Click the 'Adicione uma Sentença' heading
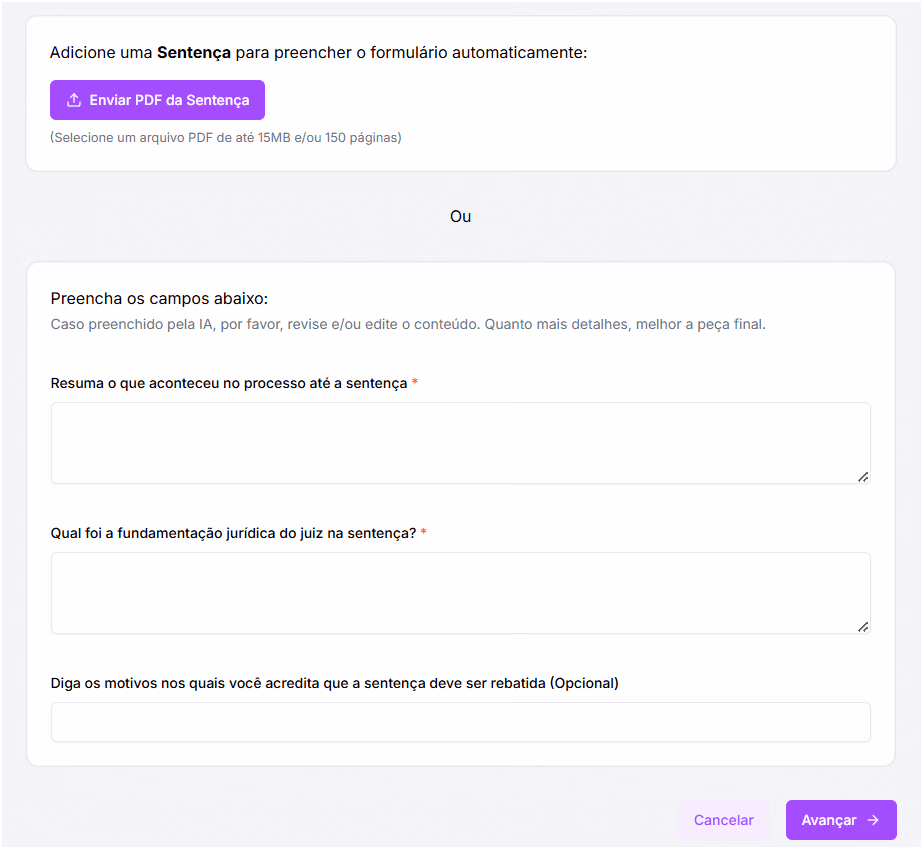Viewport: 923px width, 849px height. (x=318, y=52)
